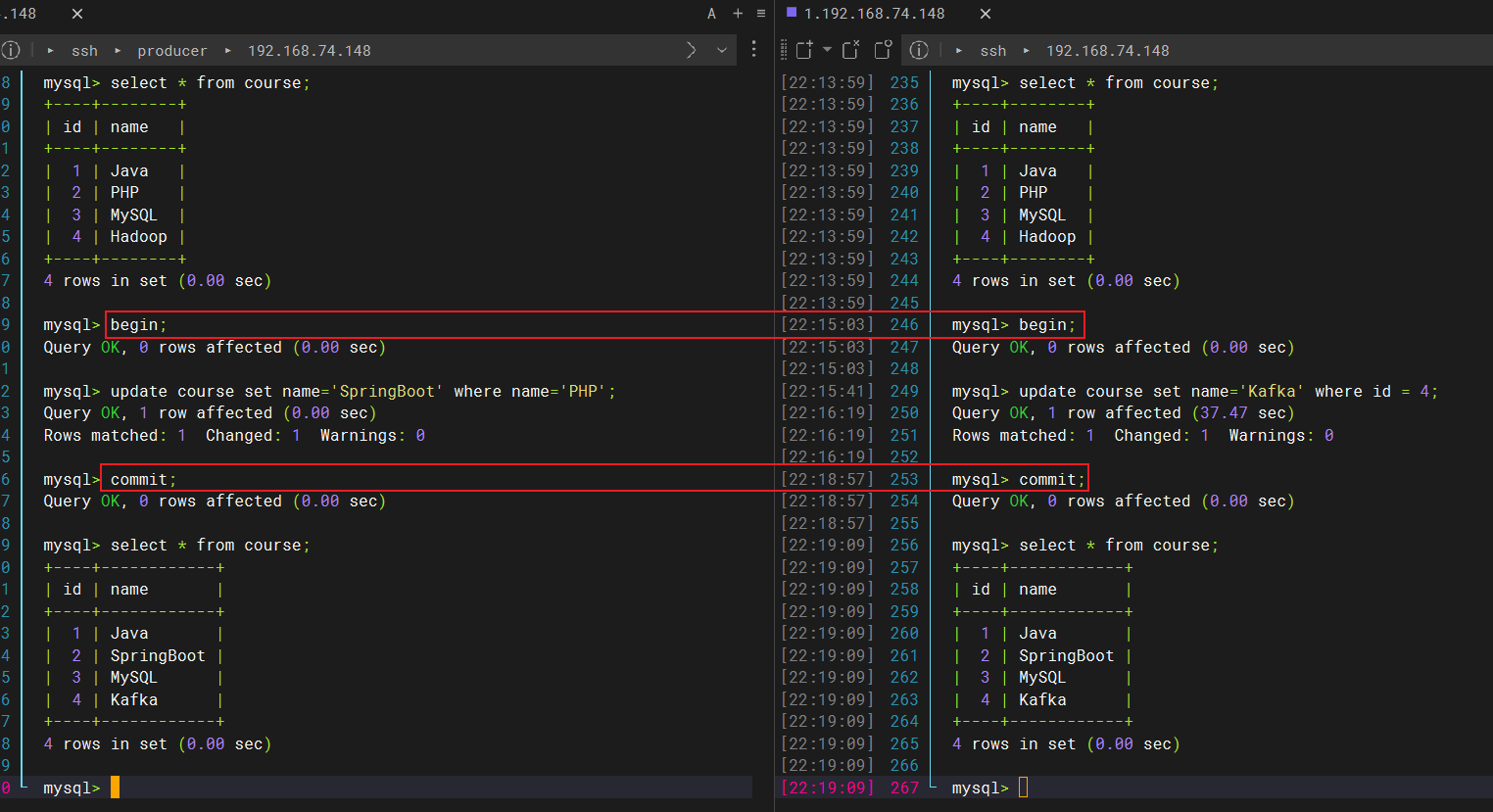
Task: Click timestamp [22:18:57] on line 253
Action: pos(827,480)
